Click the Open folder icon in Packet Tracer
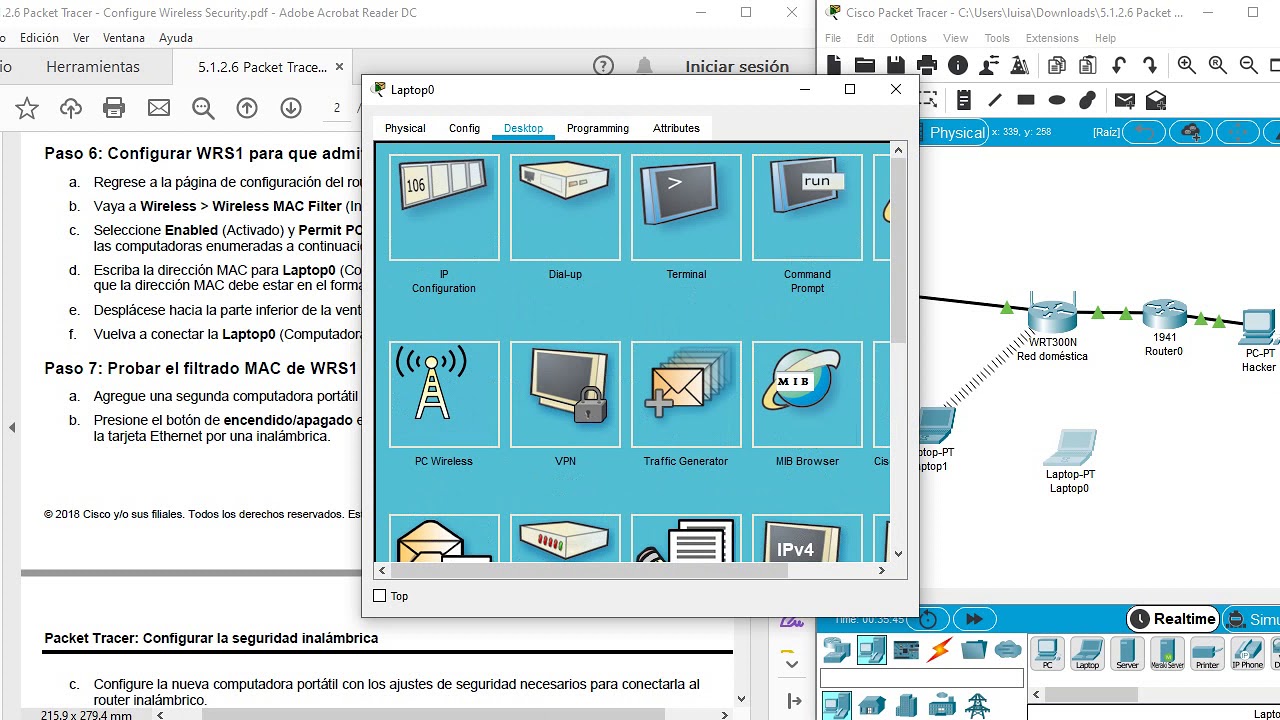 point(865,65)
